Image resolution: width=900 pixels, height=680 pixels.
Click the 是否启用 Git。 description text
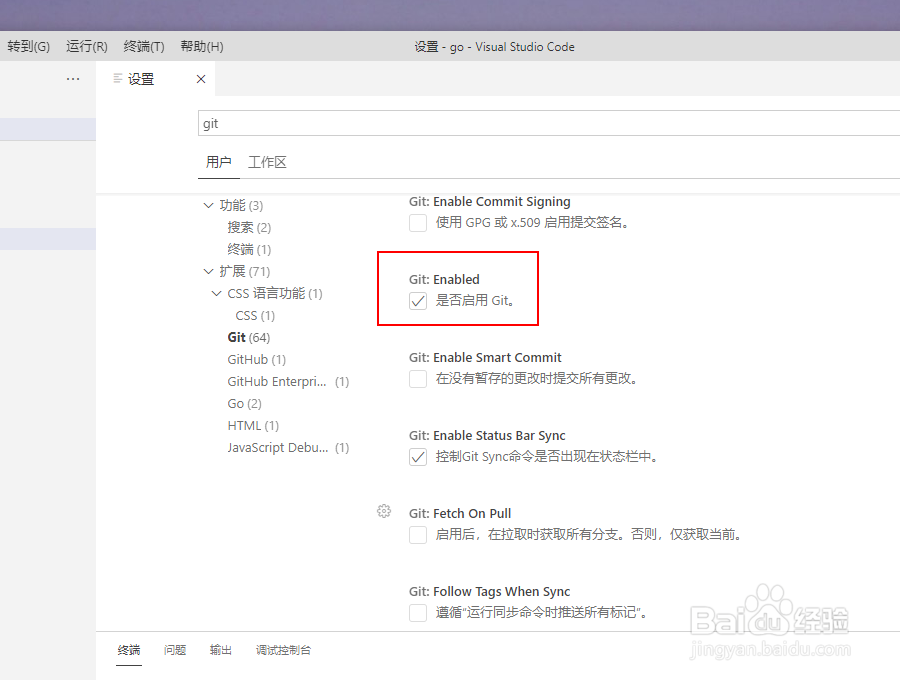475,300
